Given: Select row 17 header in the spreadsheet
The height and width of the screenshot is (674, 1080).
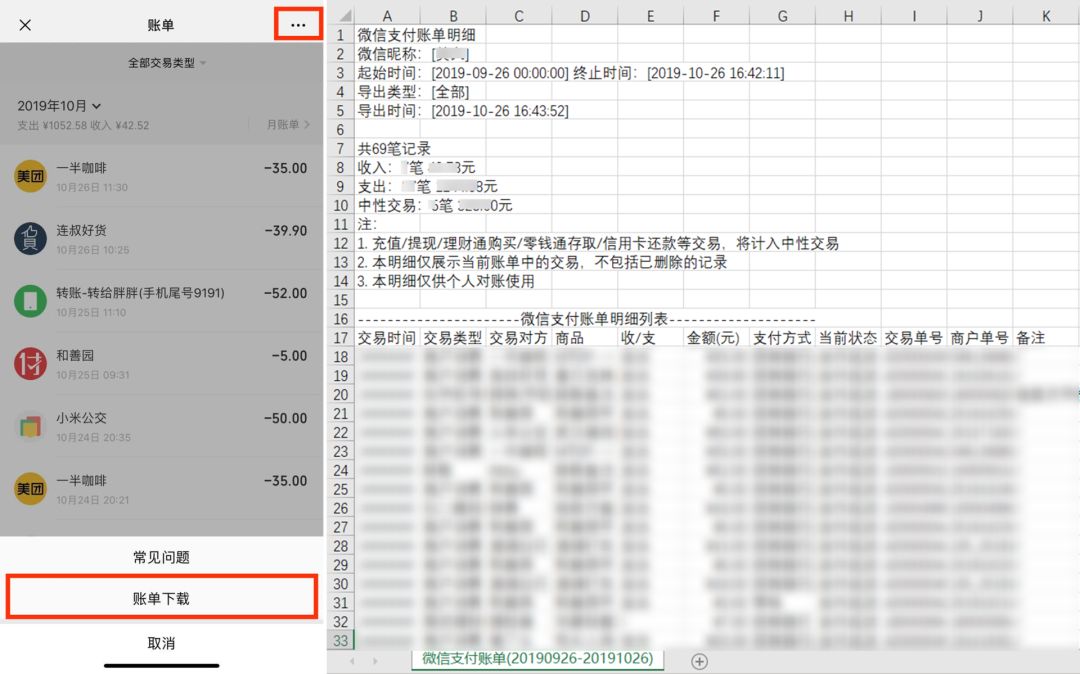Looking at the screenshot, I should (341, 338).
